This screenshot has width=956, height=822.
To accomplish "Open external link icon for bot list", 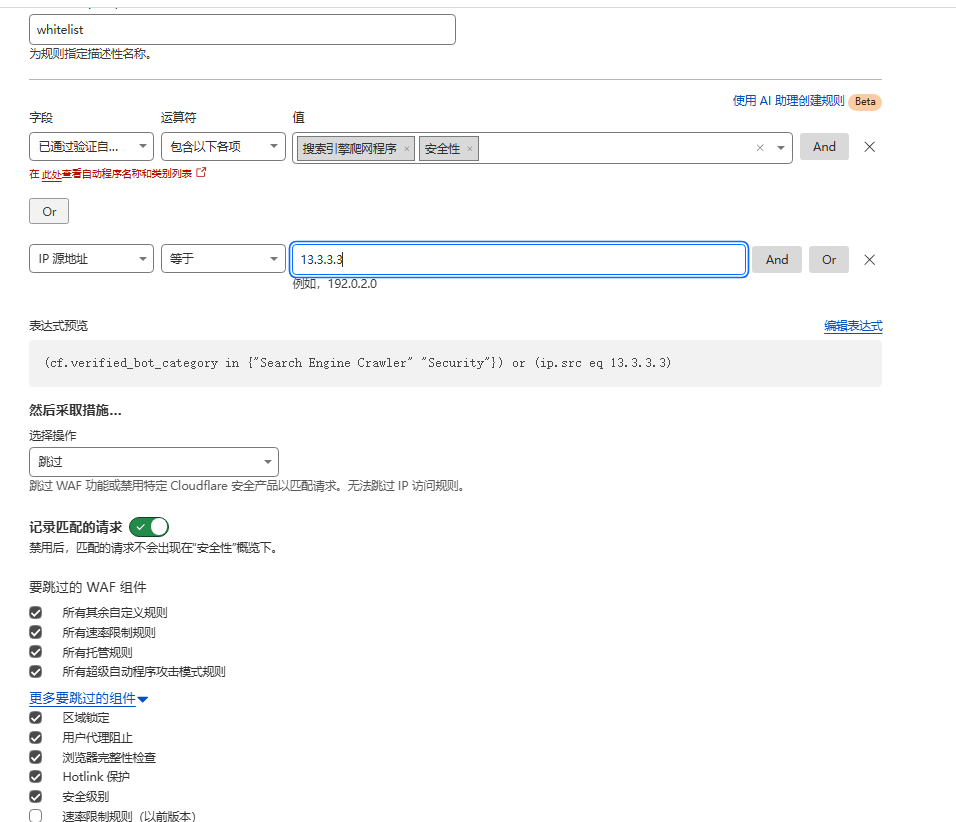I will coord(201,172).
